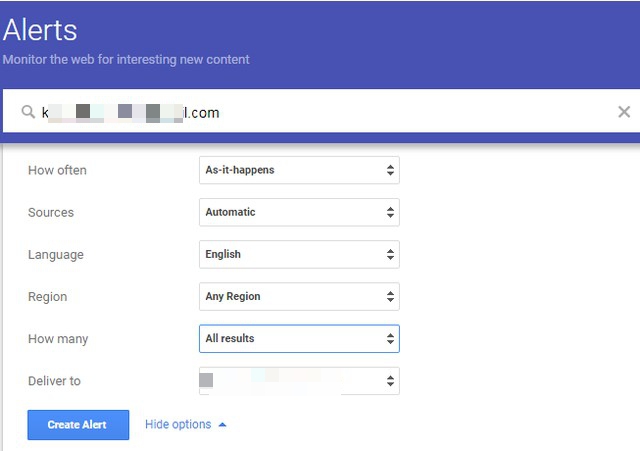Viewport: 640px width, 451px height.
Task: Clear the alert search query
Action: pos(624,112)
